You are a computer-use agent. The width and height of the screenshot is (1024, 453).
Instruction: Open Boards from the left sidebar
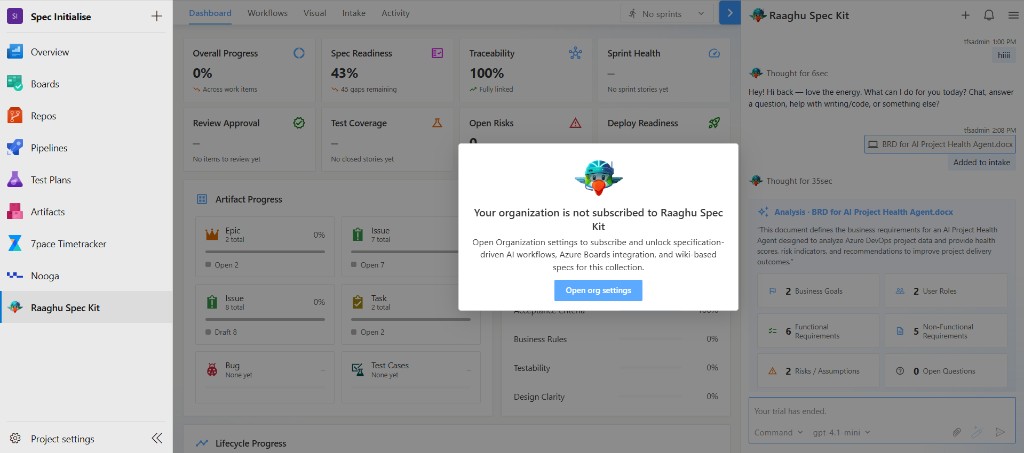(x=86, y=84)
